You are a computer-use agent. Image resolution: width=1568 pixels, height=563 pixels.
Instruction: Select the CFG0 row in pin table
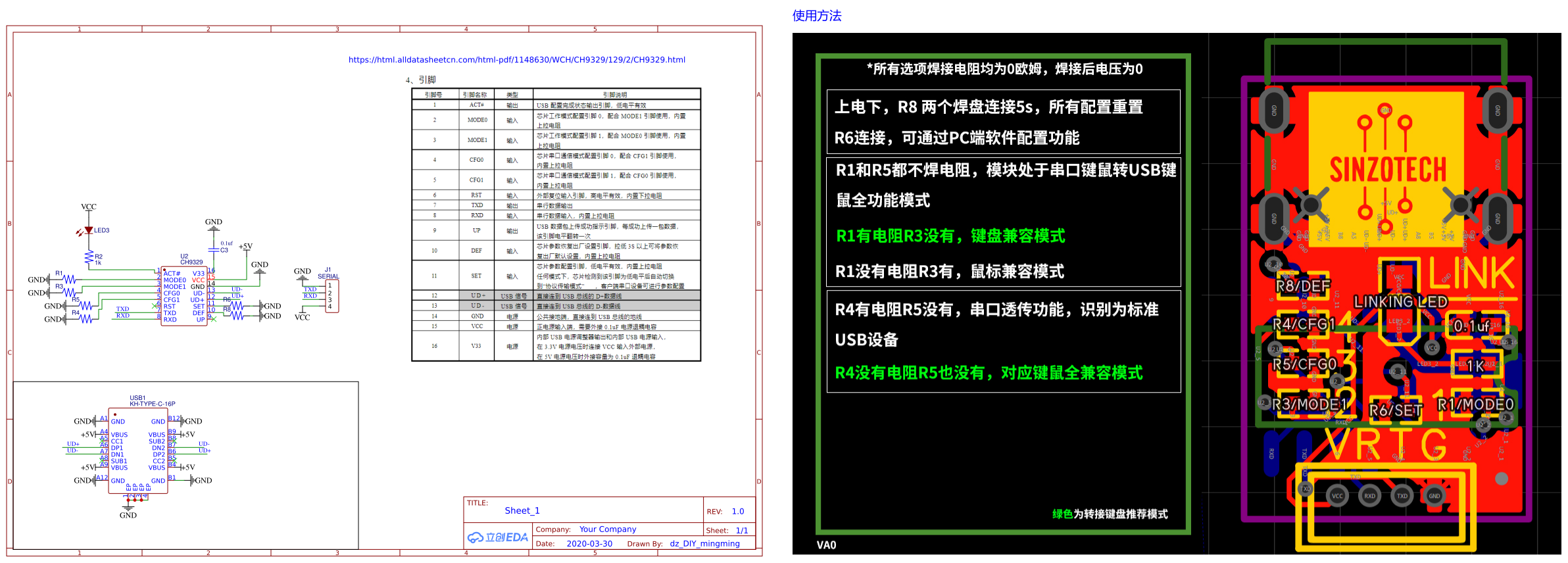556,160
